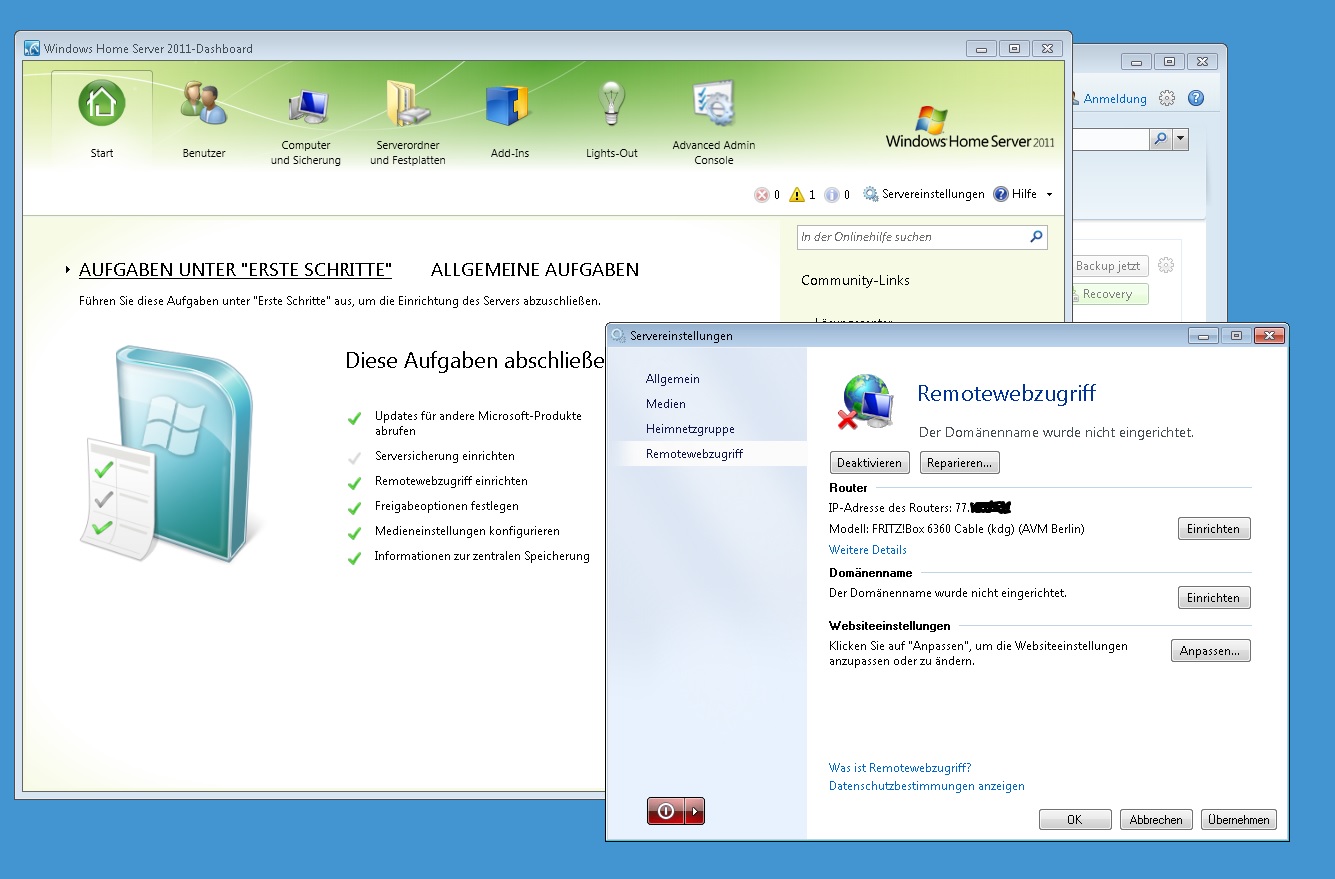Image resolution: width=1335 pixels, height=879 pixels.
Task: Click Anmeldung in the background window
Action: tap(1115, 98)
